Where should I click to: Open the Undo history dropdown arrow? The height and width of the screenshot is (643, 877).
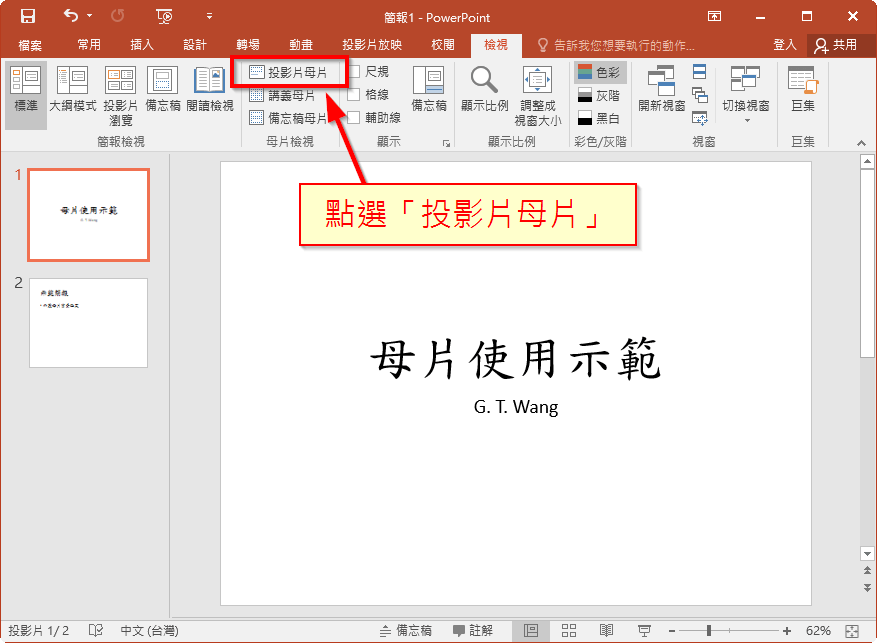point(90,16)
